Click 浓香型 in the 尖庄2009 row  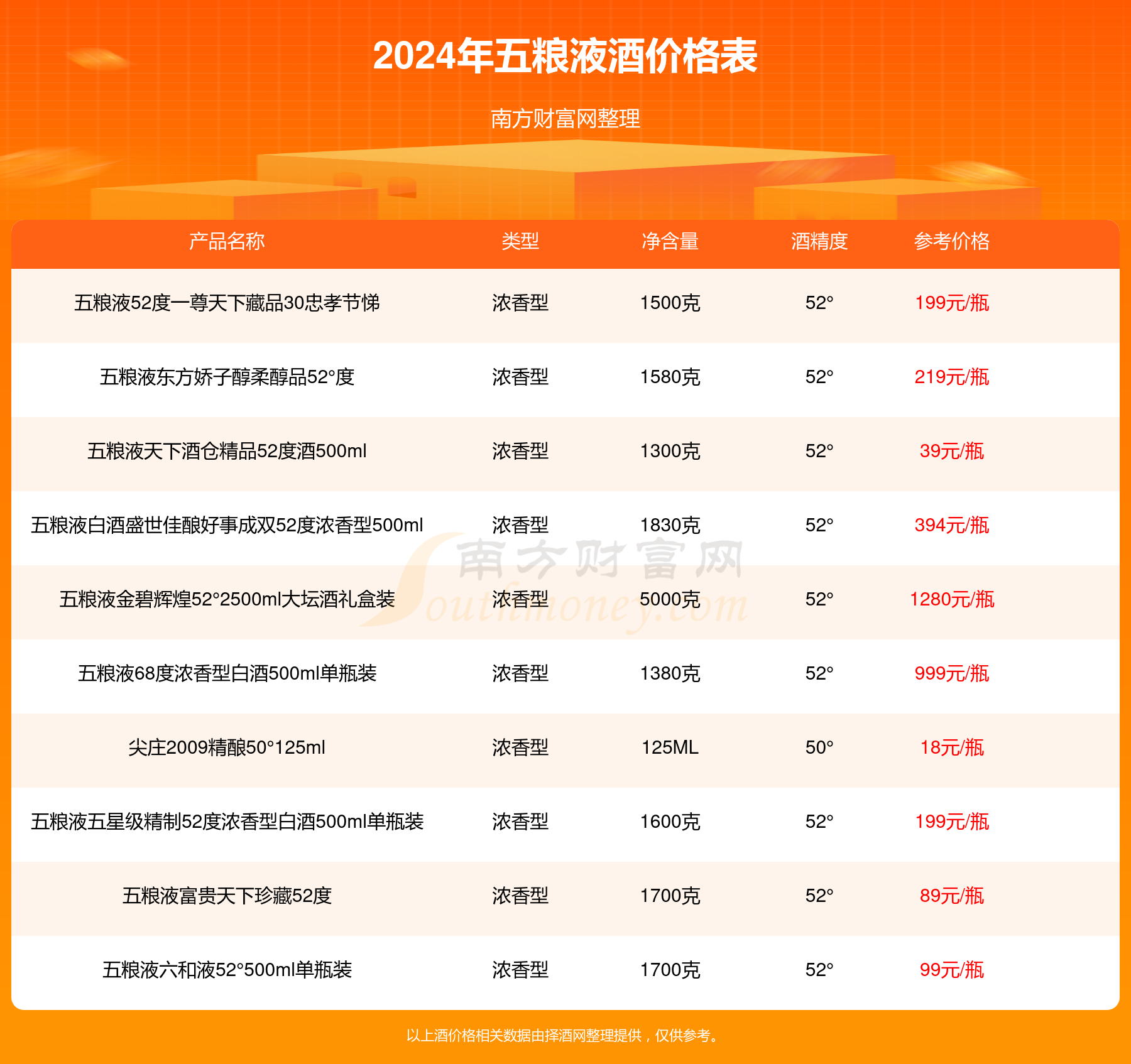520,748
